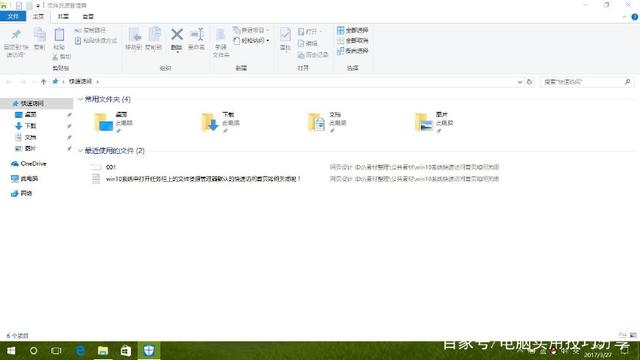Click the ribbon Edit command in the Open group
The height and width of the screenshot is (360, 640).
click(x=308, y=43)
